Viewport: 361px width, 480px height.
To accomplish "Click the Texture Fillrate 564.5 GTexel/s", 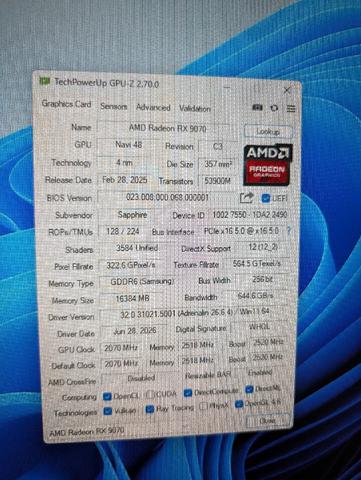I will 257,264.
